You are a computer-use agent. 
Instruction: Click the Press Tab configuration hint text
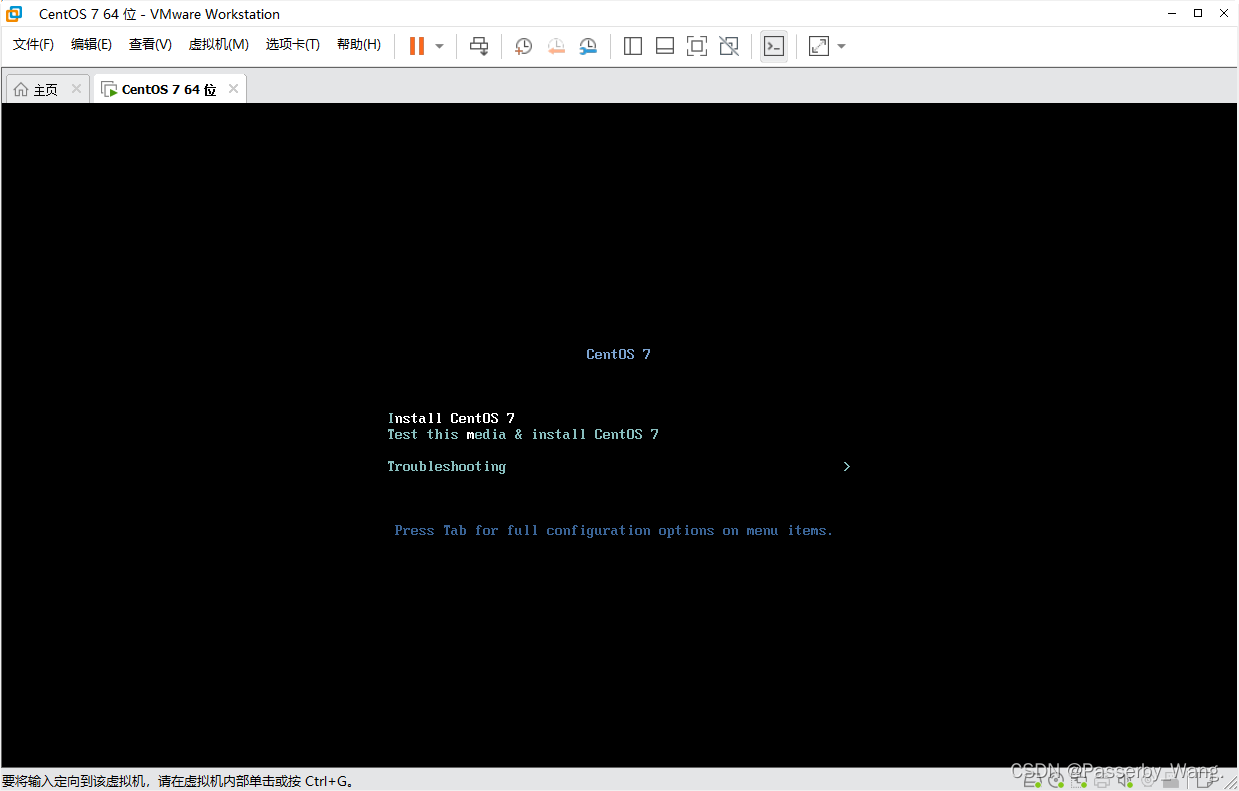614,530
